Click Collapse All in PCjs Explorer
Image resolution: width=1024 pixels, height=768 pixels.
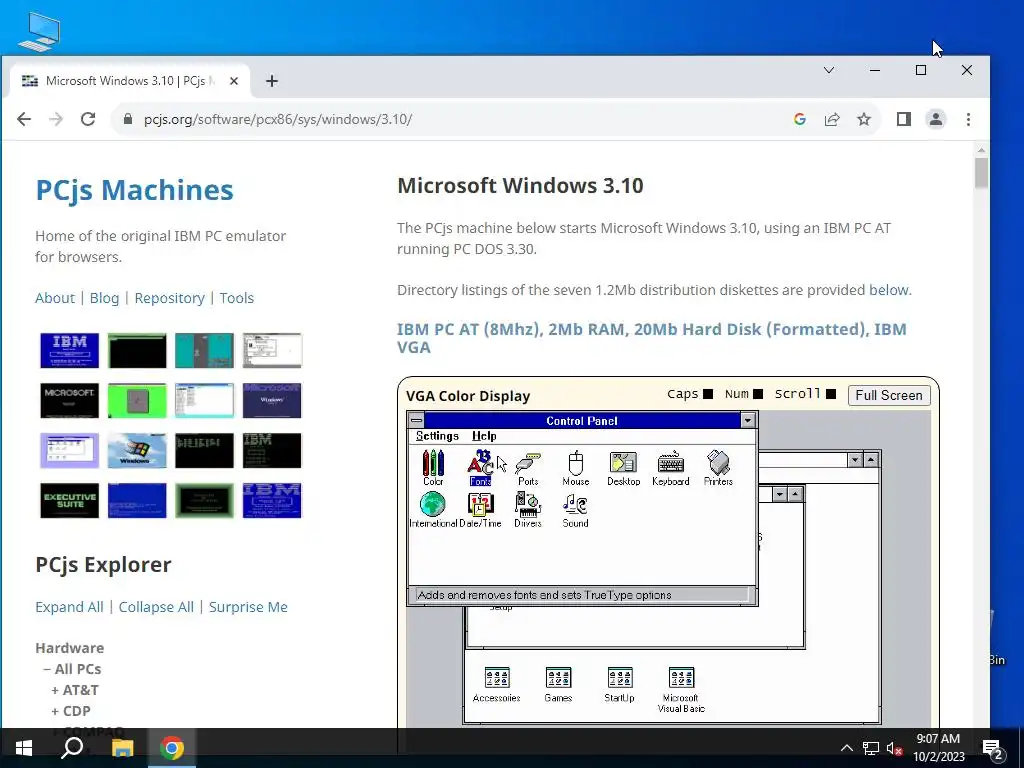tap(156, 607)
